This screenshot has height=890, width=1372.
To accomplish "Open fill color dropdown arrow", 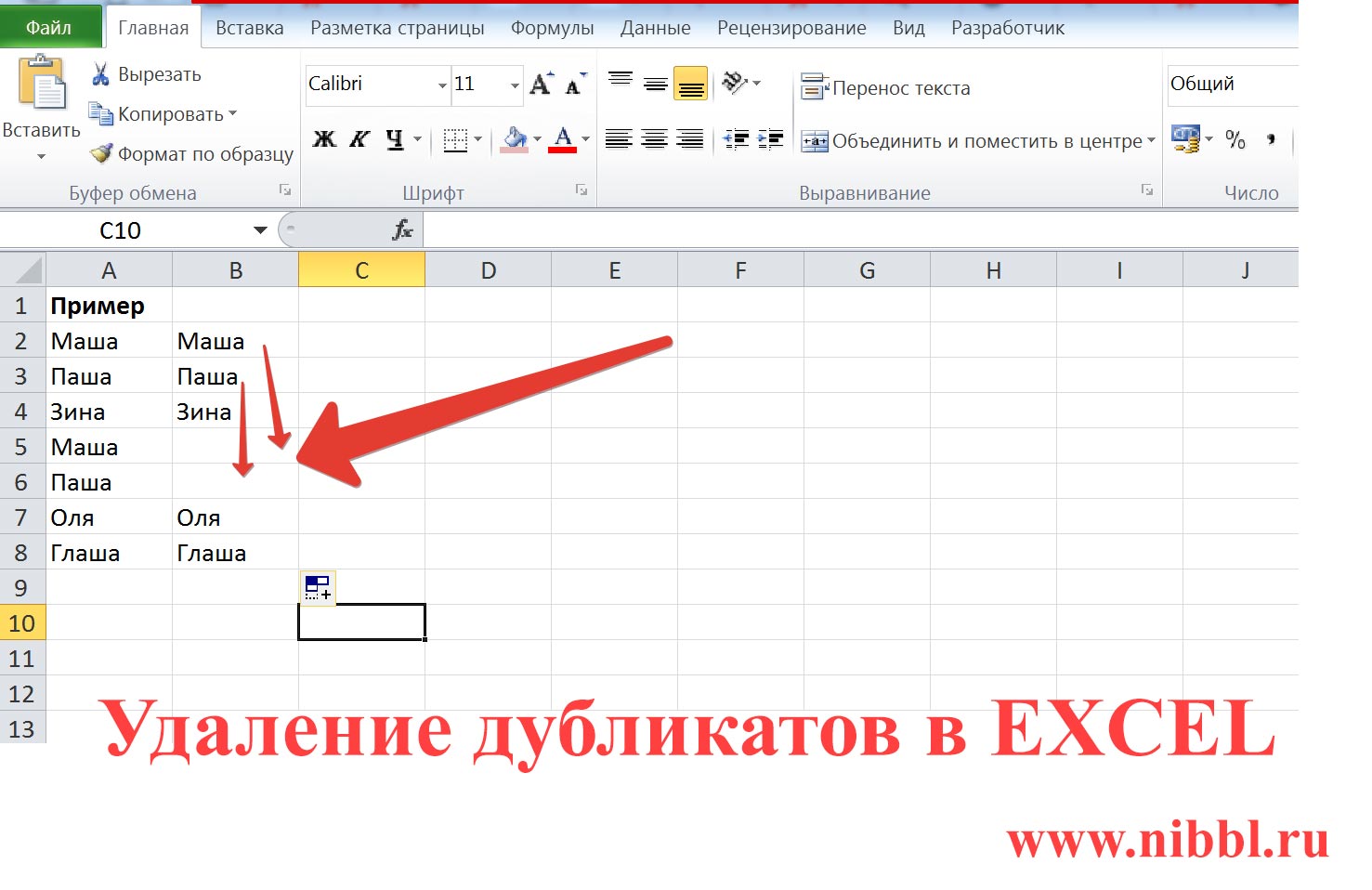I will tap(537, 139).
